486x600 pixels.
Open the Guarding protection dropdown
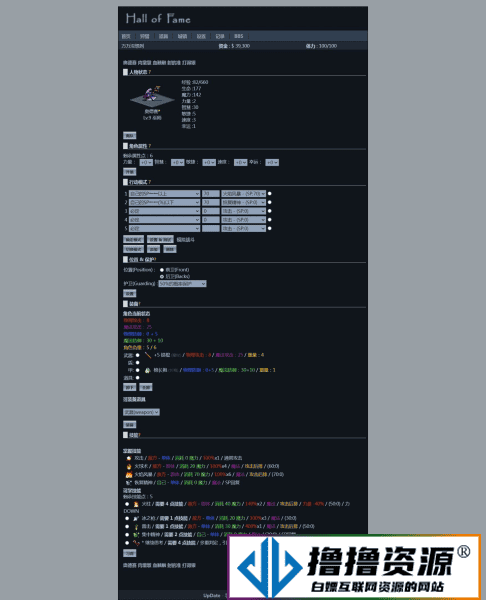(x=183, y=284)
